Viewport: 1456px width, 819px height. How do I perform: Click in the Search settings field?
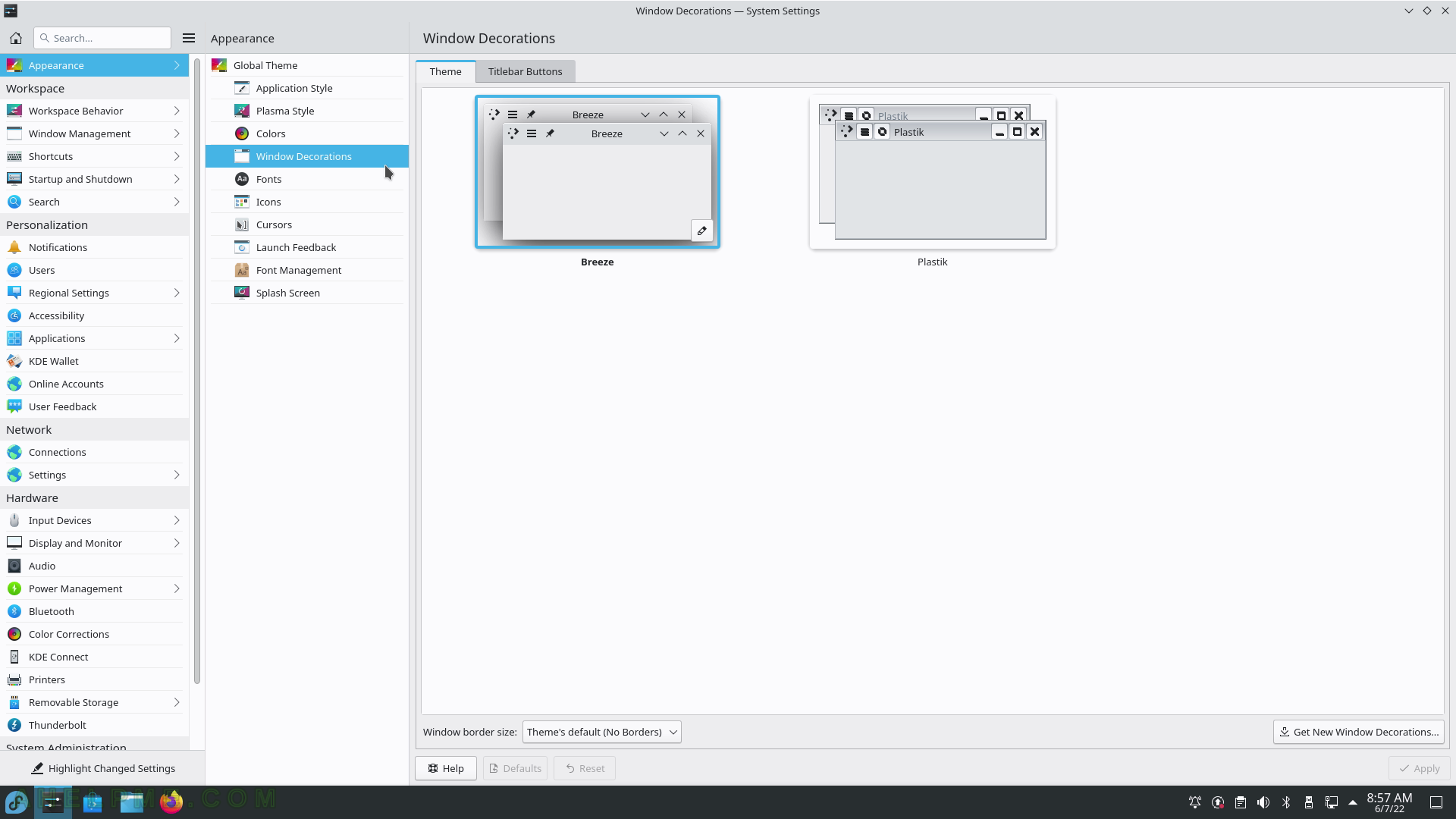pyautogui.click(x=102, y=38)
